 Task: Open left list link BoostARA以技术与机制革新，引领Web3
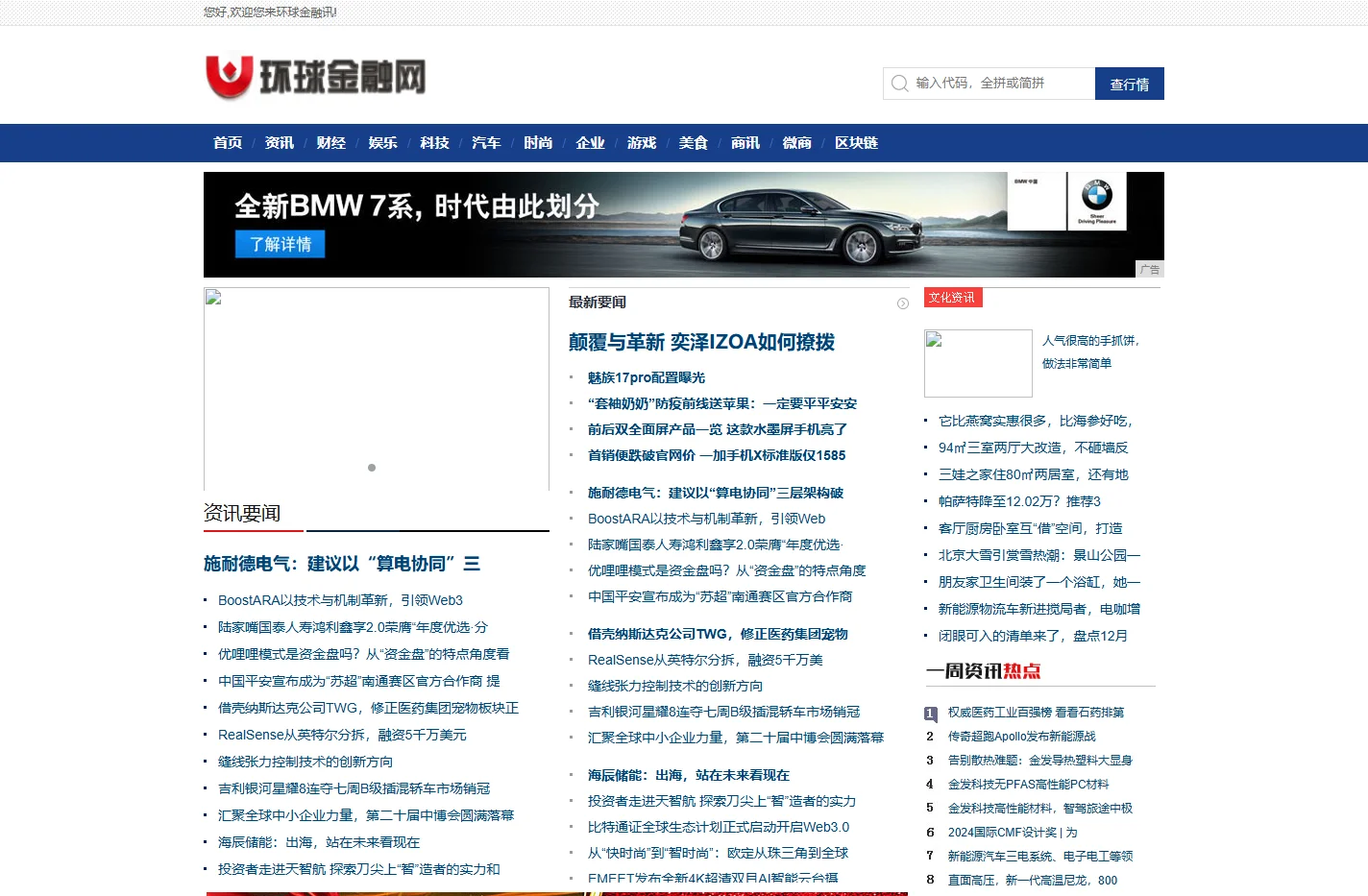[340, 600]
